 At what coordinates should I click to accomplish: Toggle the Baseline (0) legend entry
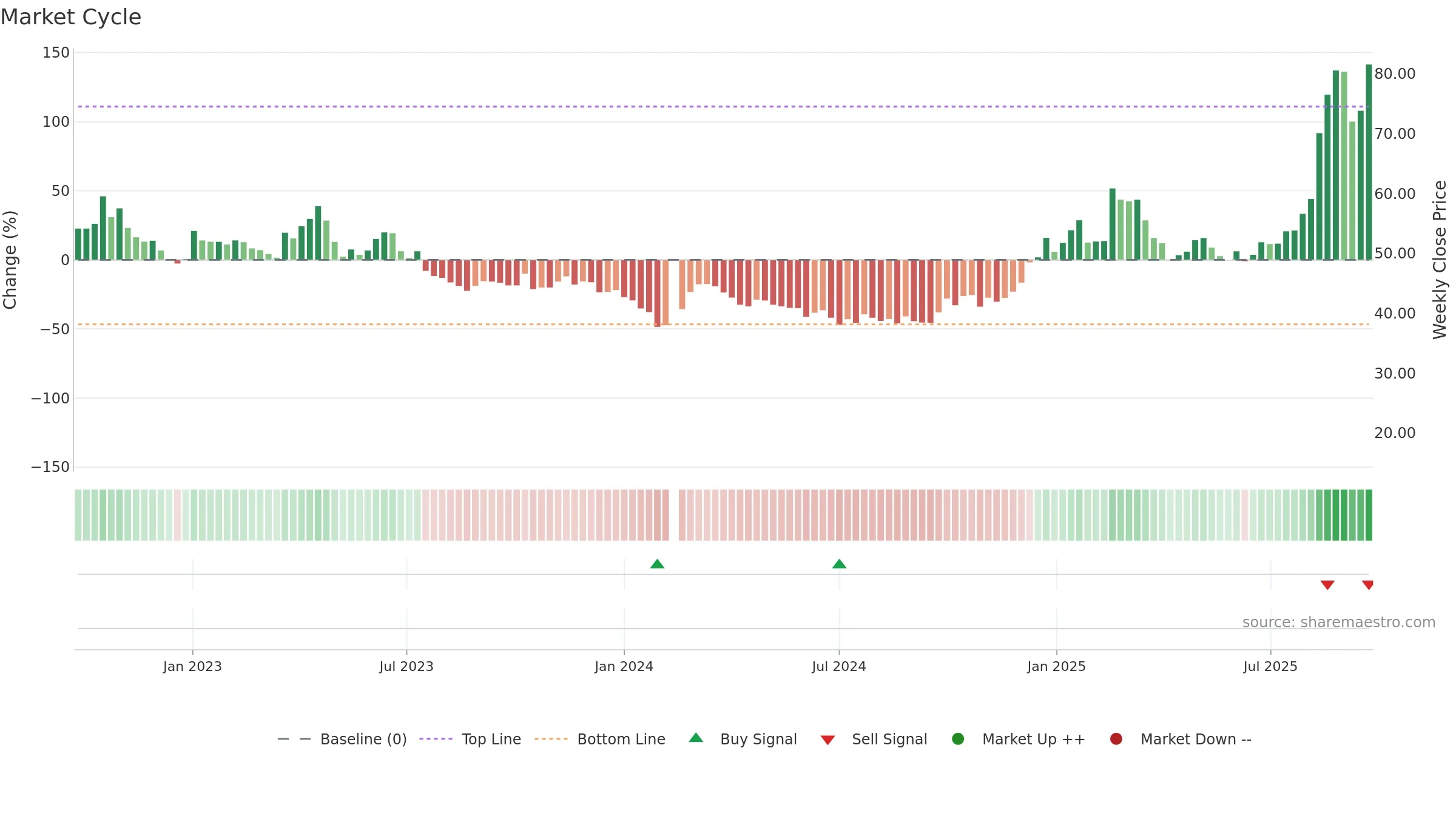tap(342, 739)
